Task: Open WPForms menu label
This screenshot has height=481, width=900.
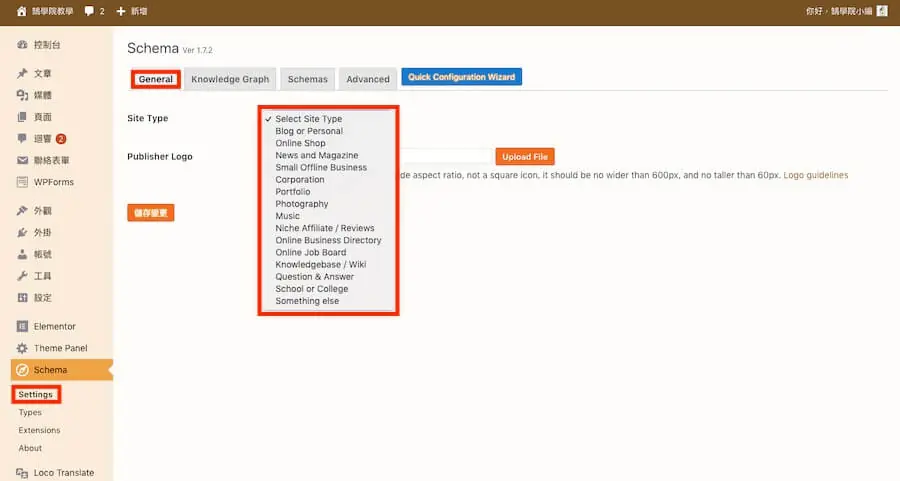Action: tap(54, 182)
